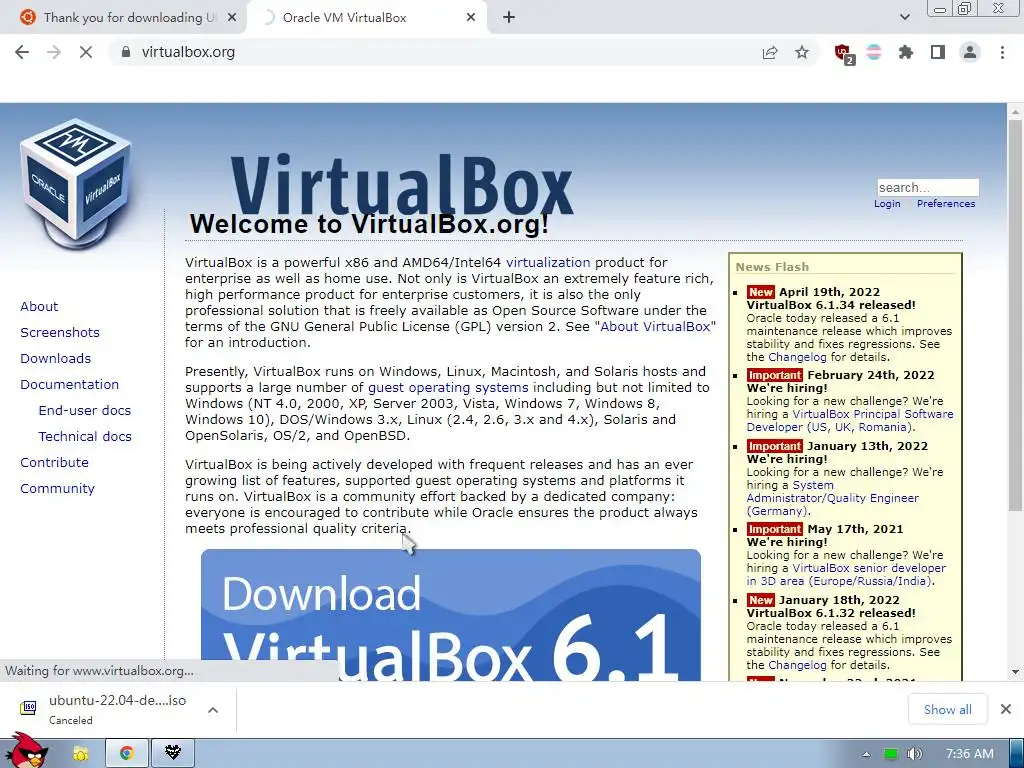Go to Downloads in the sidebar

click(56, 359)
